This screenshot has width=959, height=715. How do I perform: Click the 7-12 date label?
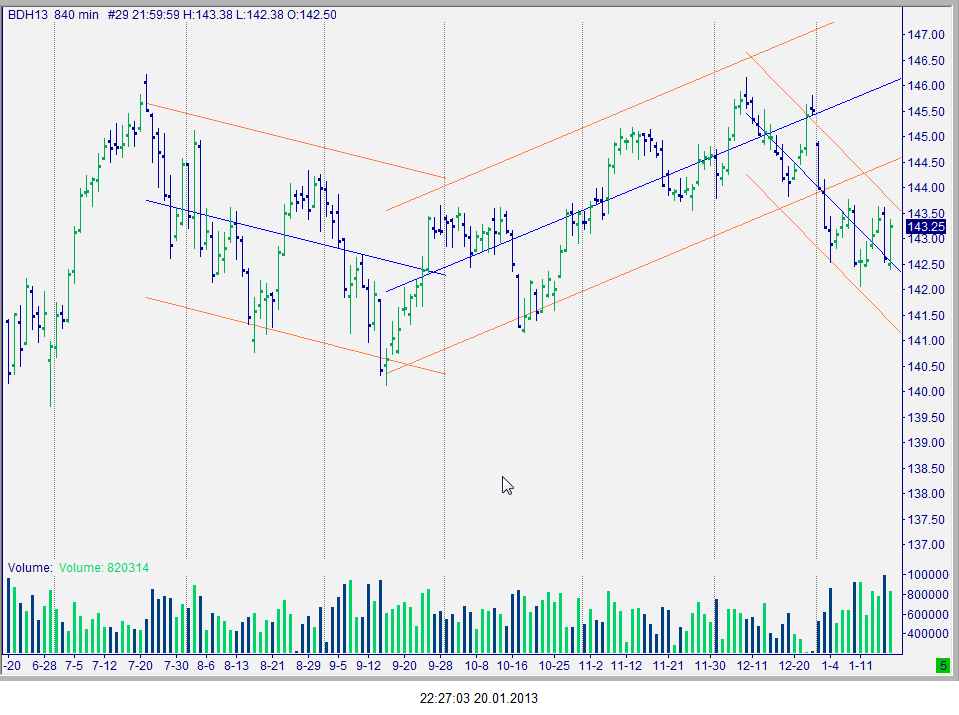click(104, 665)
